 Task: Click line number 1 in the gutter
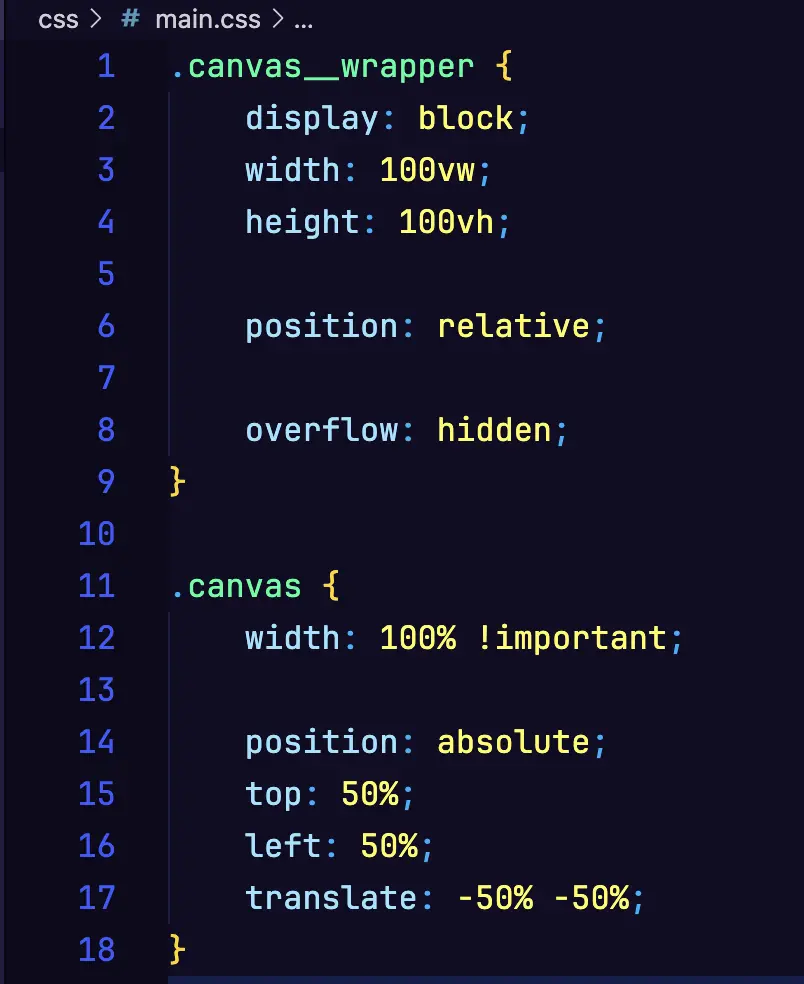(x=106, y=67)
